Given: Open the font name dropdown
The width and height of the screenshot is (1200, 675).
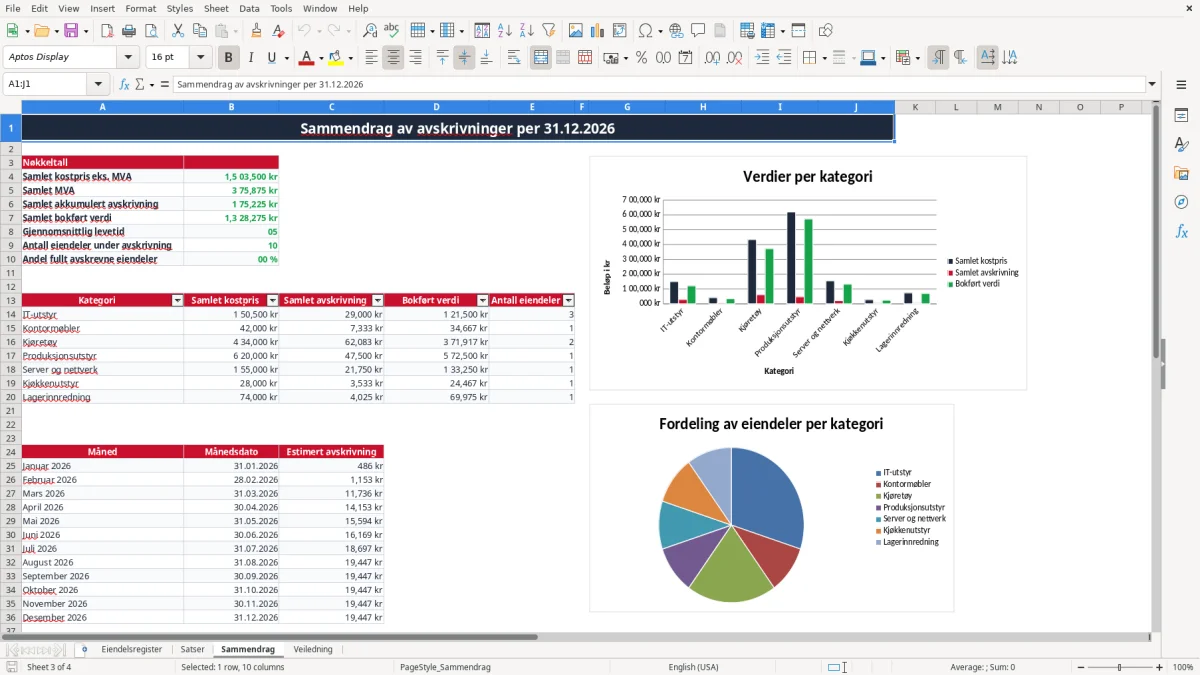Looking at the screenshot, I should coord(127,57).
